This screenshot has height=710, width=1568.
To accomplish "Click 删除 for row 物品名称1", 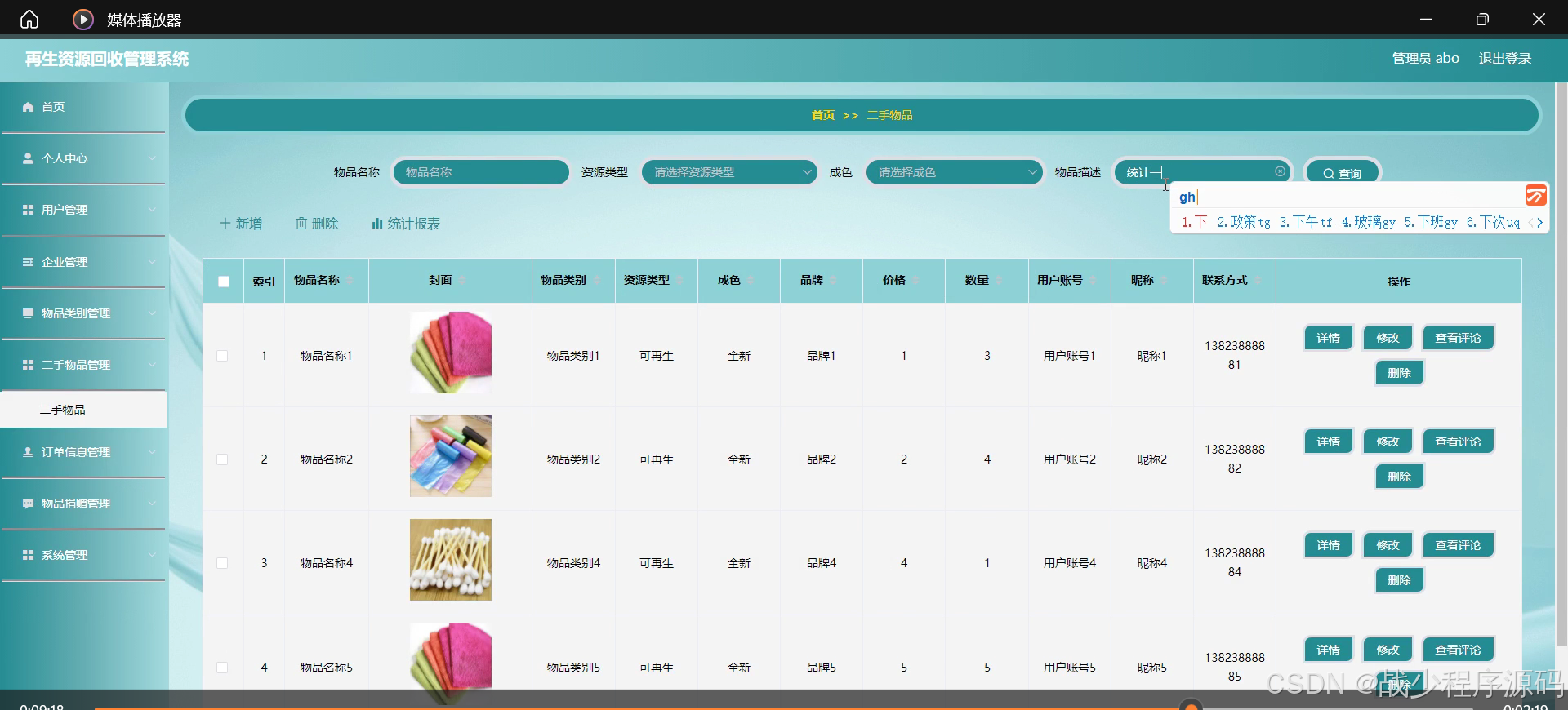I will pos(1399,373).
